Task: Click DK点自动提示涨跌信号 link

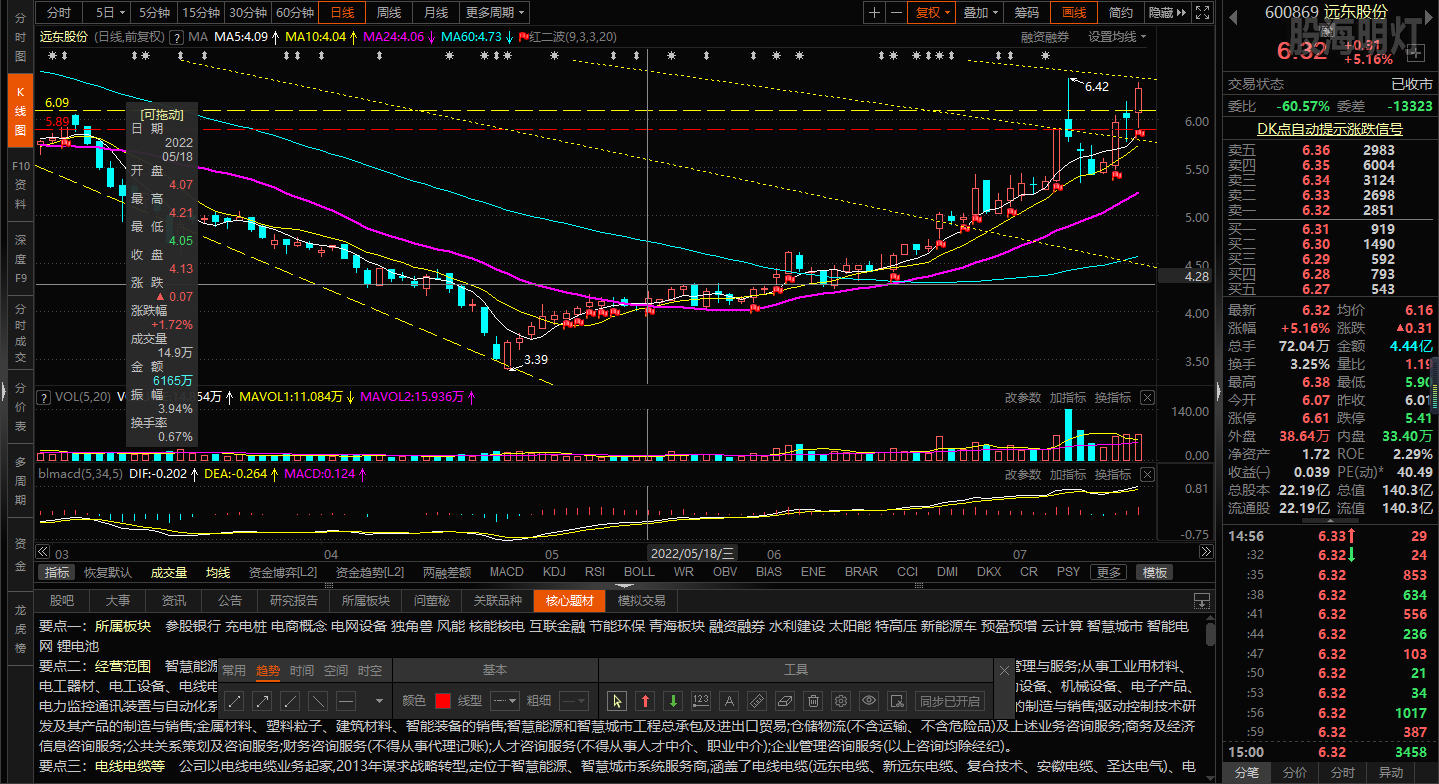Action: pos(1329,129)
